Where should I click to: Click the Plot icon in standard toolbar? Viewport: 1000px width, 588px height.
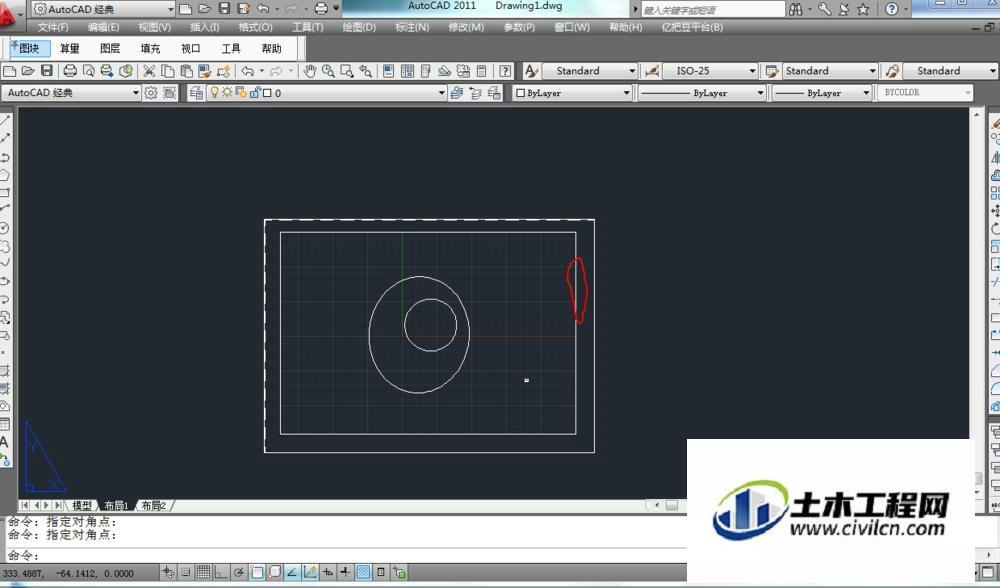tap(70, 71)
